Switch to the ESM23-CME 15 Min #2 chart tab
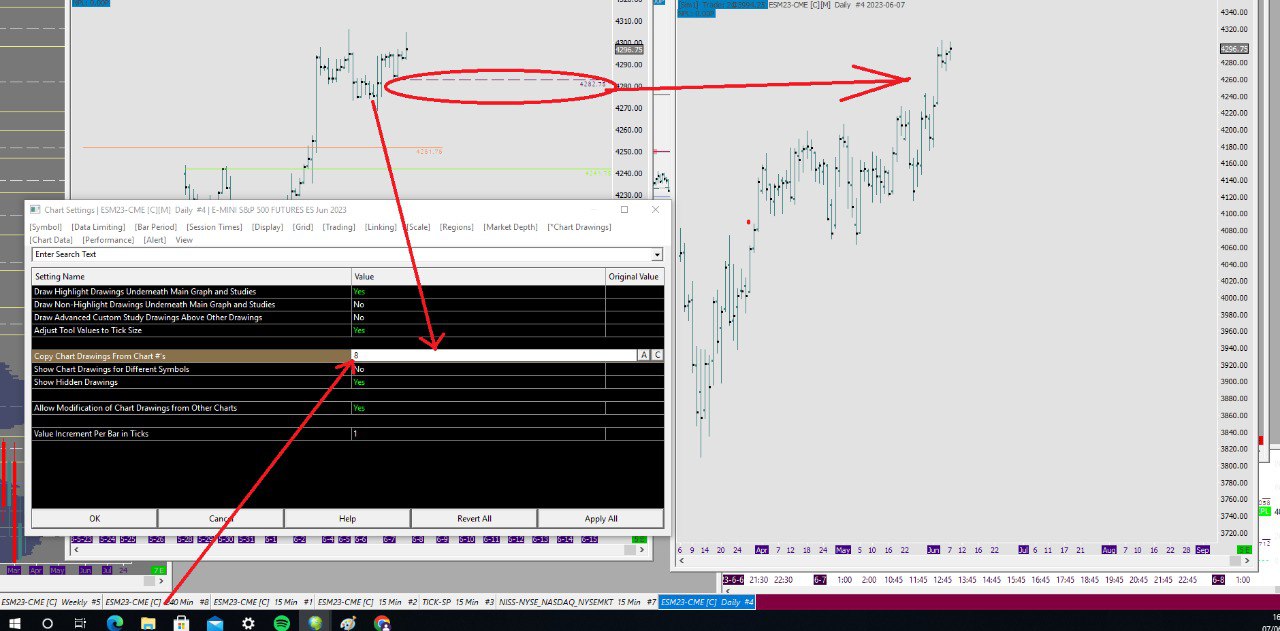Image resolution: width=1280 pixels, height=631 pixels. tap(368, 602)
